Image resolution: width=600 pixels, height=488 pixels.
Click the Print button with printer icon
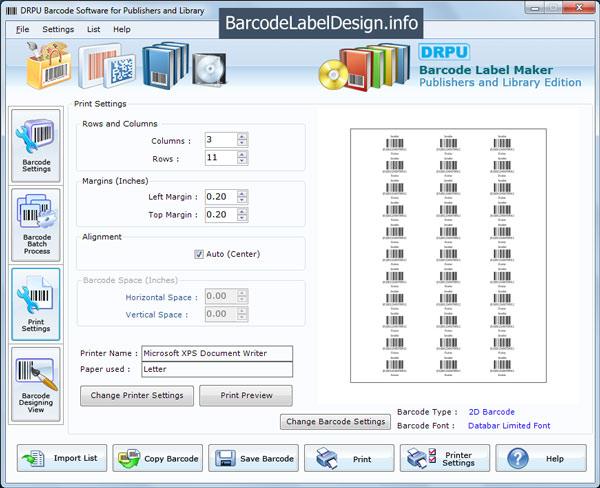click(x=348, y=458)
